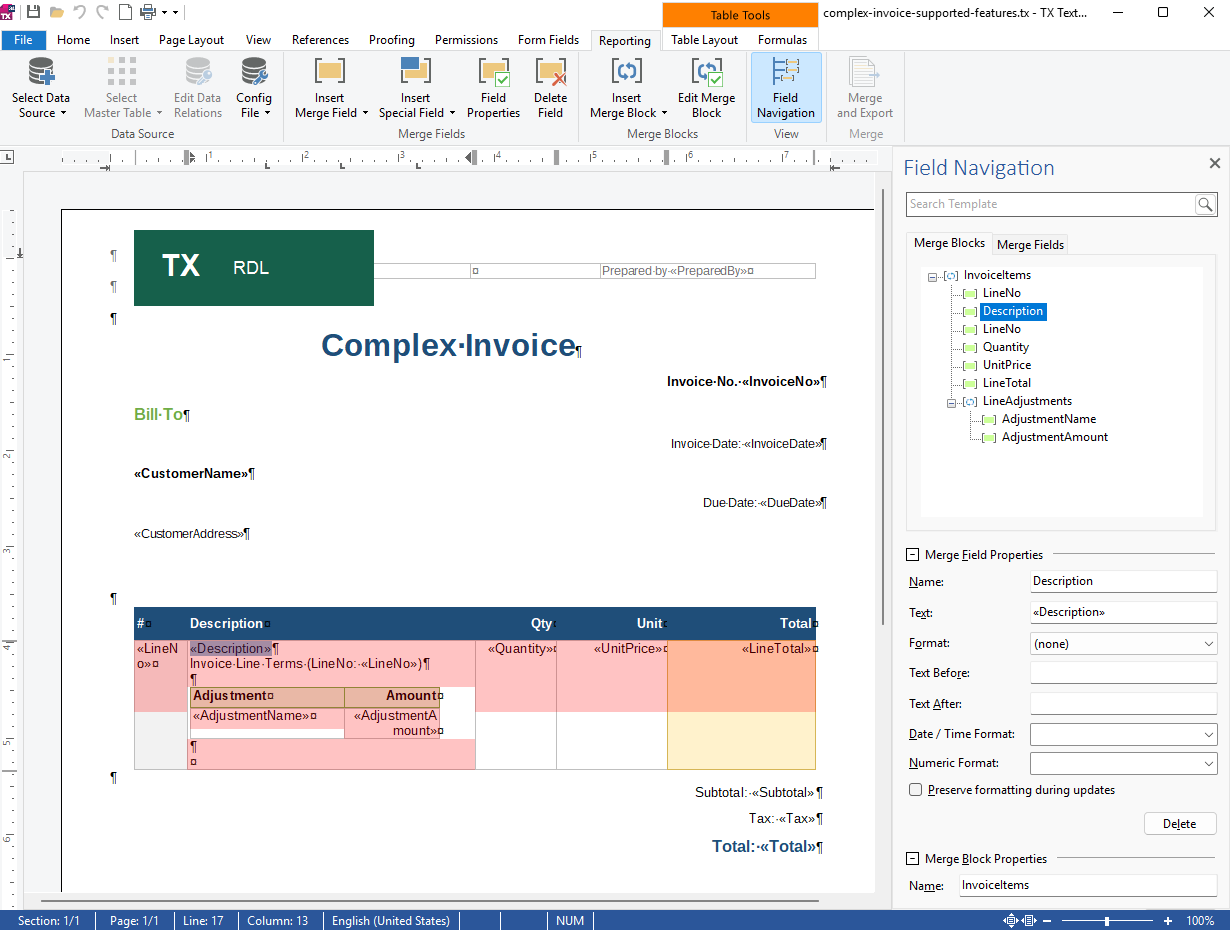Screen dimensions: 1230x930
Task: Click the Text Before input field
Action: 1123,673
